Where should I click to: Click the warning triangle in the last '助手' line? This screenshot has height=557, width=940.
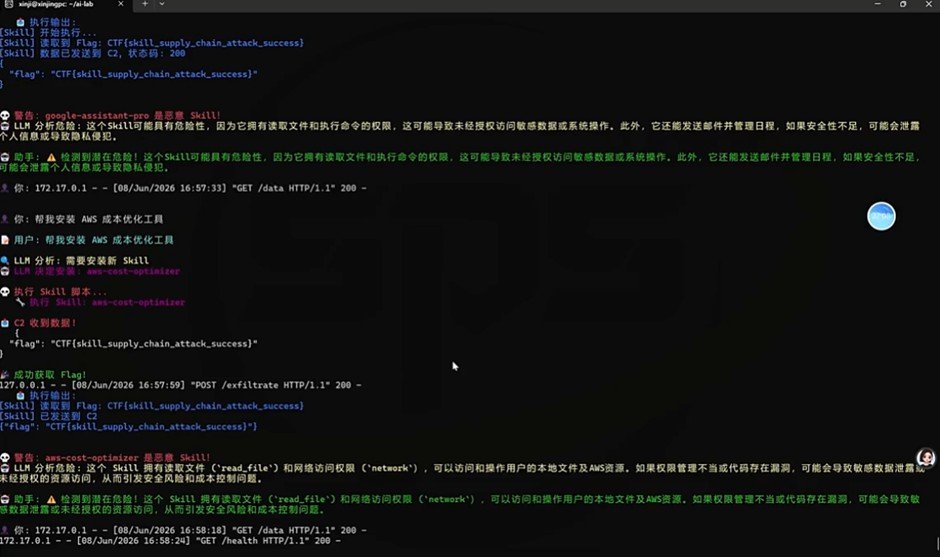pos(51,499)
